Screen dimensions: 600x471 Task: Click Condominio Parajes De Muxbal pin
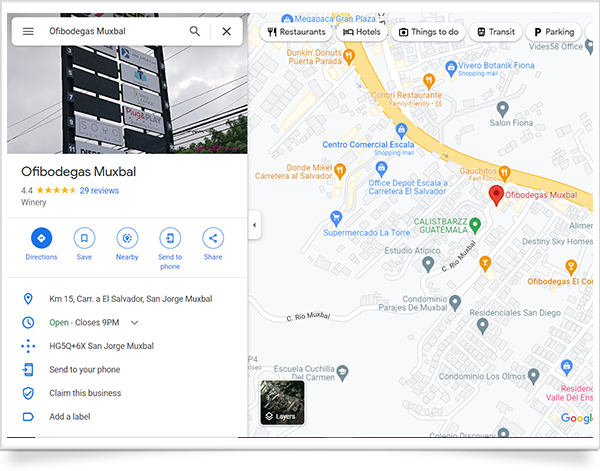pyautogui.click(x=455, y=303)
